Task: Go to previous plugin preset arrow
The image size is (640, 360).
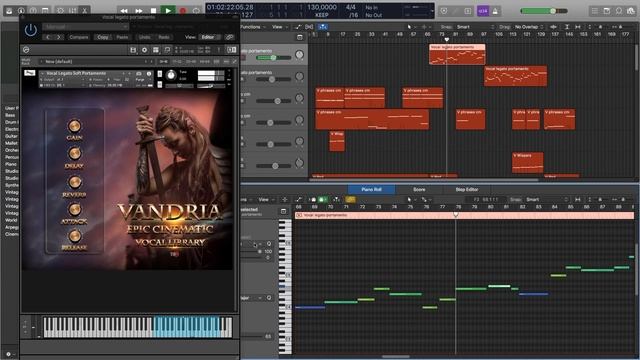Action: (48, 37)
